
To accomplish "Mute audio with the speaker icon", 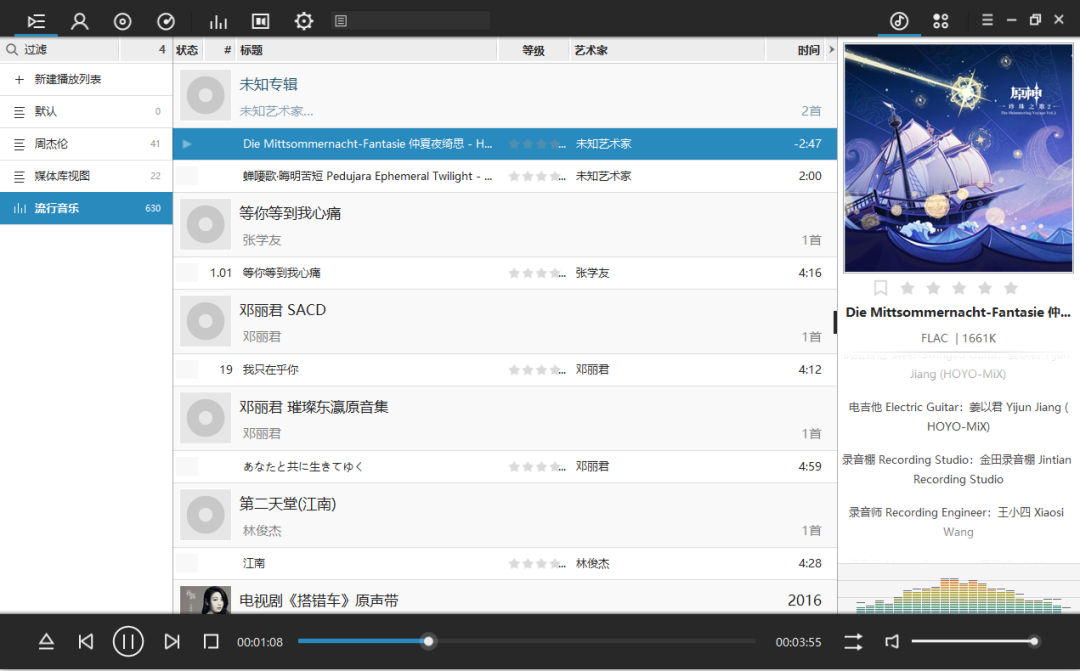I will [x=892, y=642].
